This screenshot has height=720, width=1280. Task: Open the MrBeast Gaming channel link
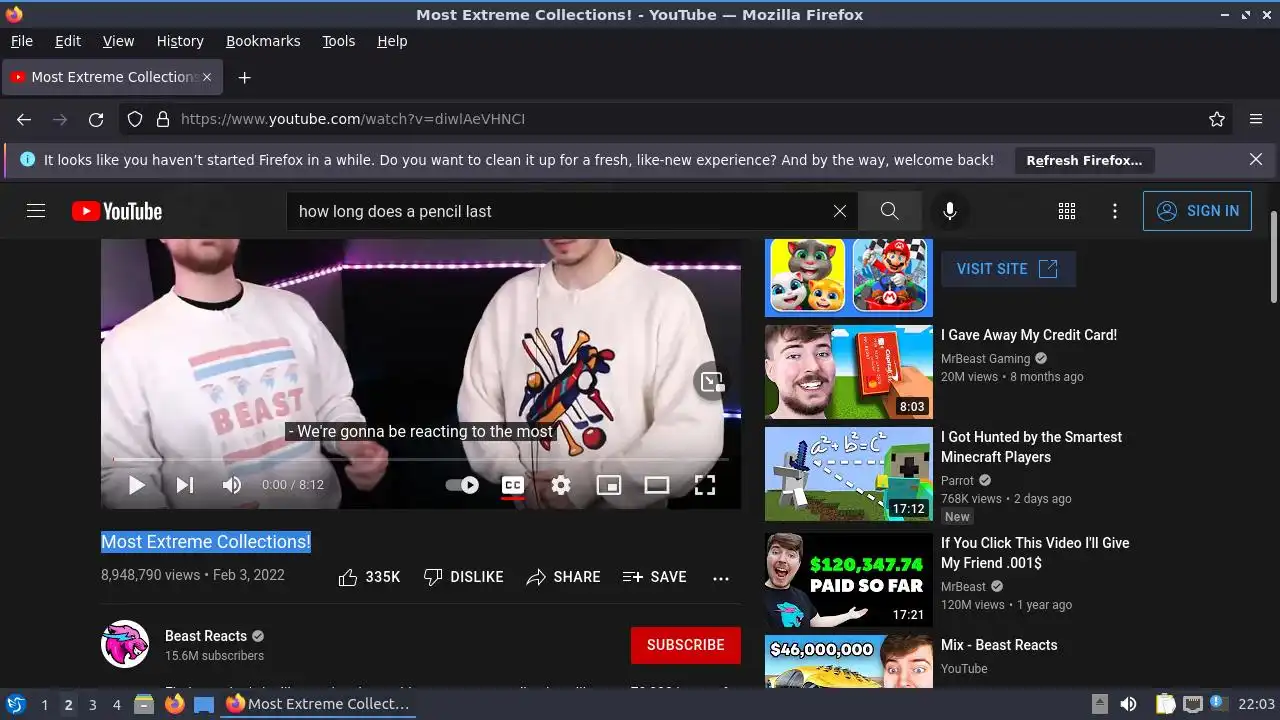point(985,359)
